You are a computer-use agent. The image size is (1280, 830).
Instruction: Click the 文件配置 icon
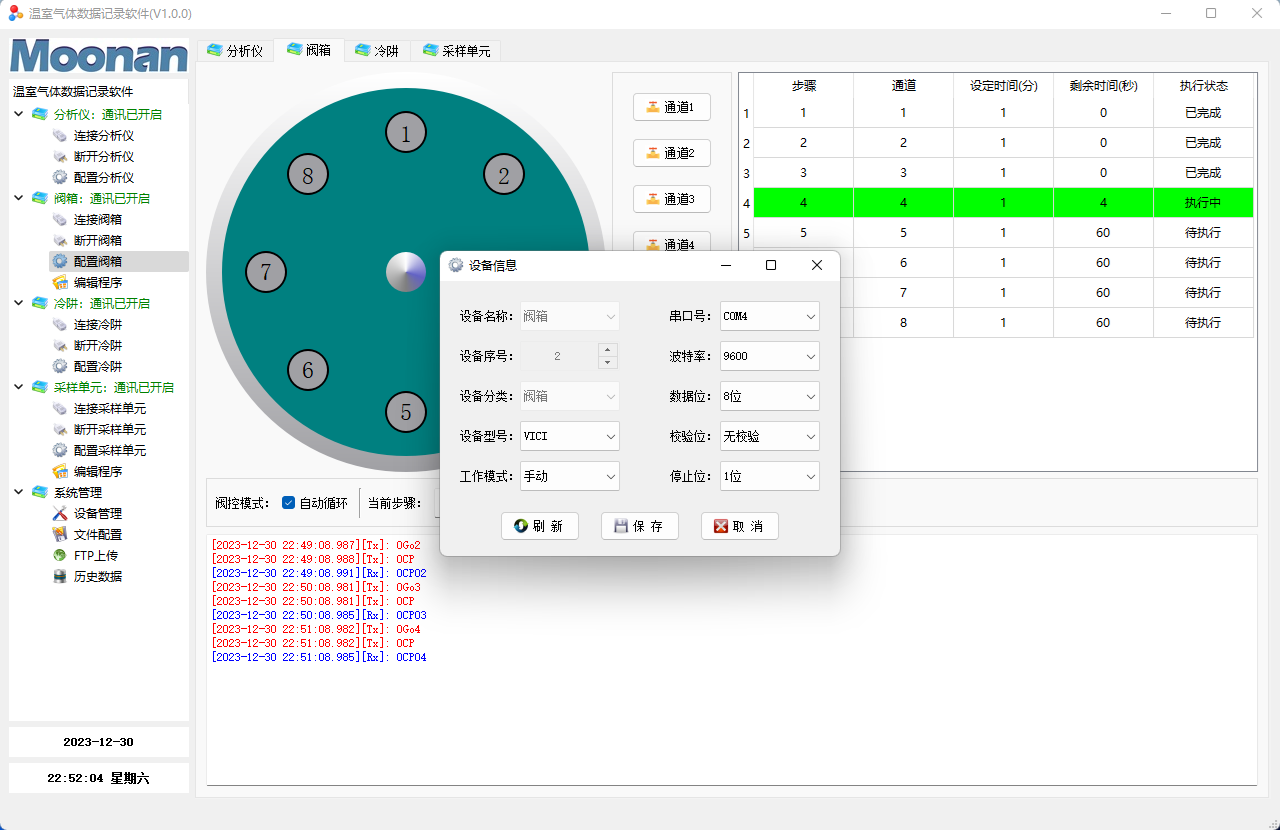point(60,534)
